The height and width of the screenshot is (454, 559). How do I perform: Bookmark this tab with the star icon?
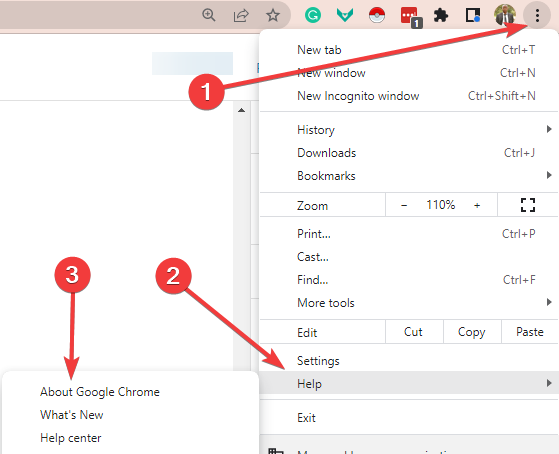(x=273, y=15)
